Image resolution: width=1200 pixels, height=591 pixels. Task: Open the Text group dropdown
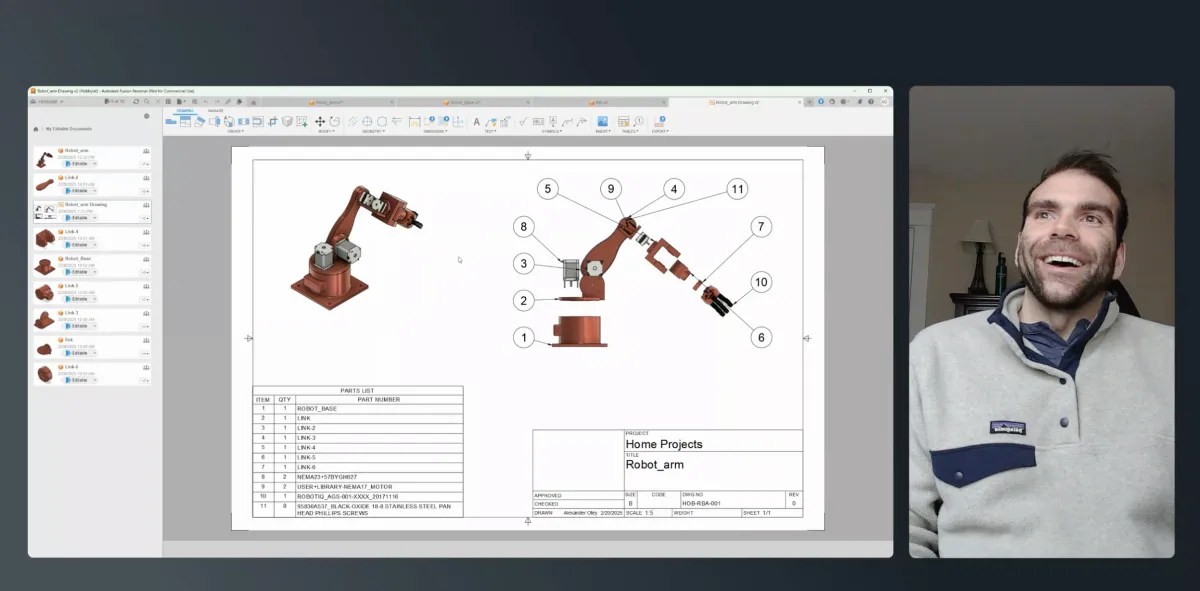(490, 131)
